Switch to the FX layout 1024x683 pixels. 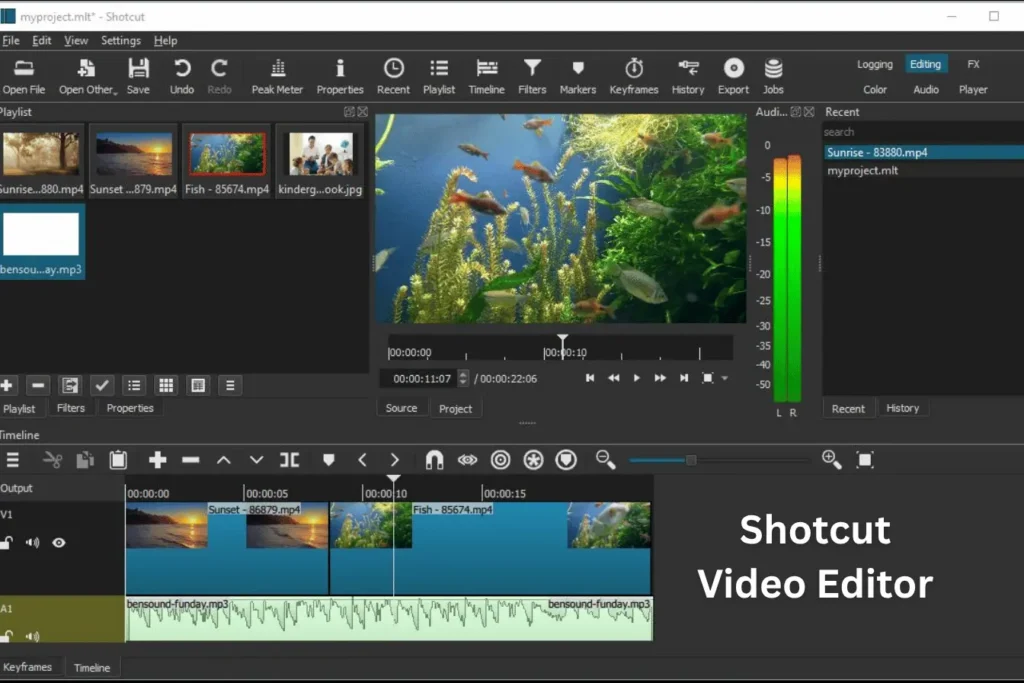(x=973, y=64)
